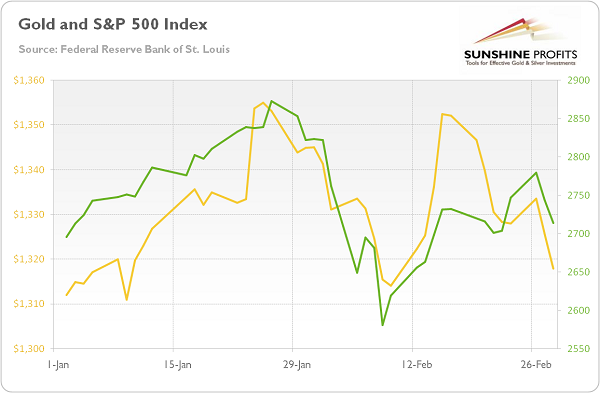Click the 2600 S&P axis label
This screenshot has height=393, width=600.
click(x=579, y=310)
